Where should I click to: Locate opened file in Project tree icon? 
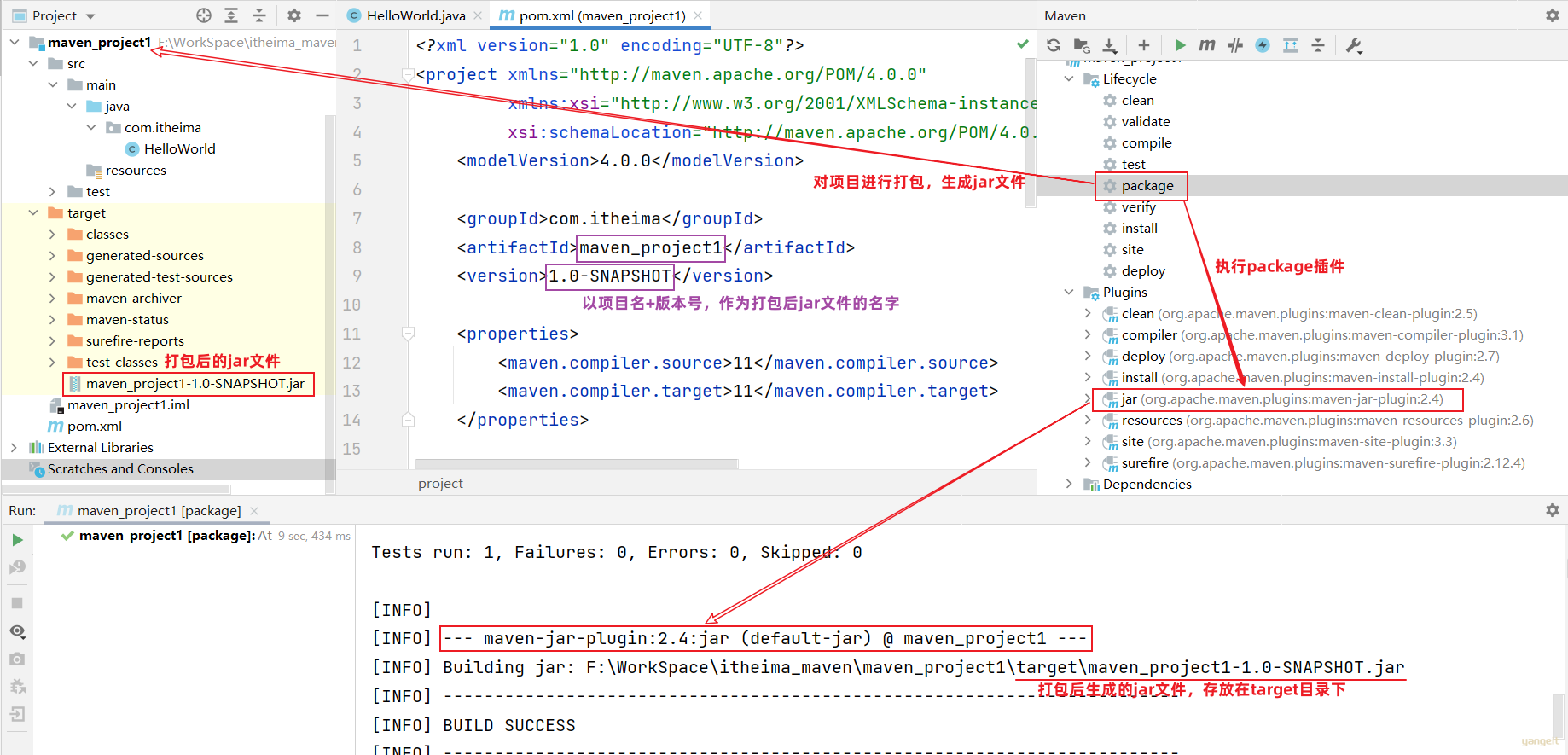(204, 15)
